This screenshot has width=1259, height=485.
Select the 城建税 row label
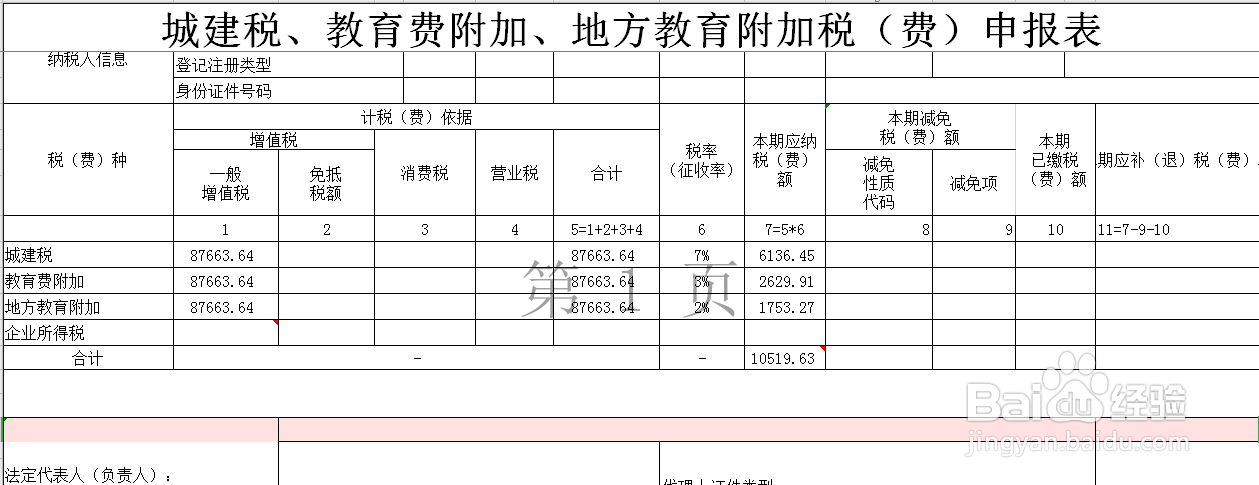(88, 255)
